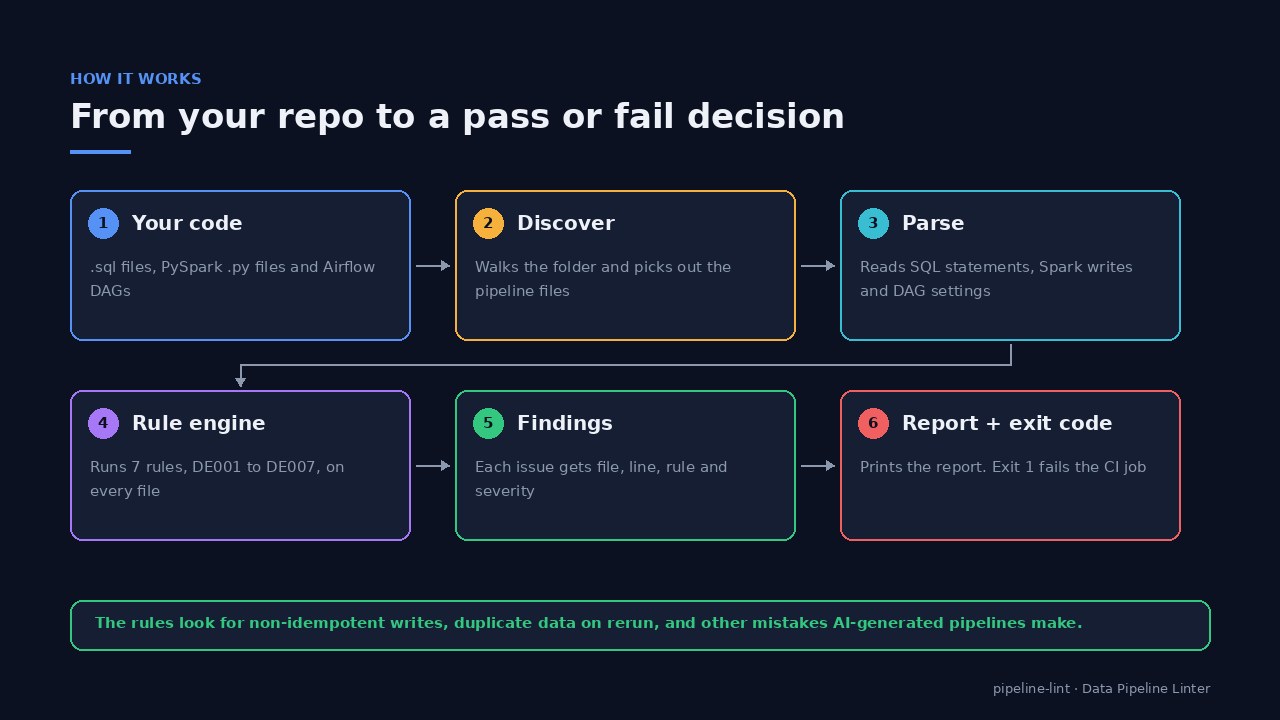Click the green rules summary banner

click(640, 625)
